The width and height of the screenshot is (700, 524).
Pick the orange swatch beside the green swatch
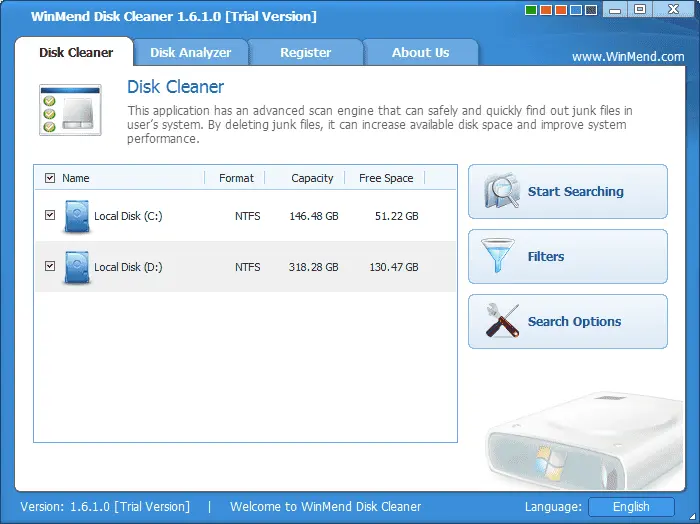tap(546, 10)
